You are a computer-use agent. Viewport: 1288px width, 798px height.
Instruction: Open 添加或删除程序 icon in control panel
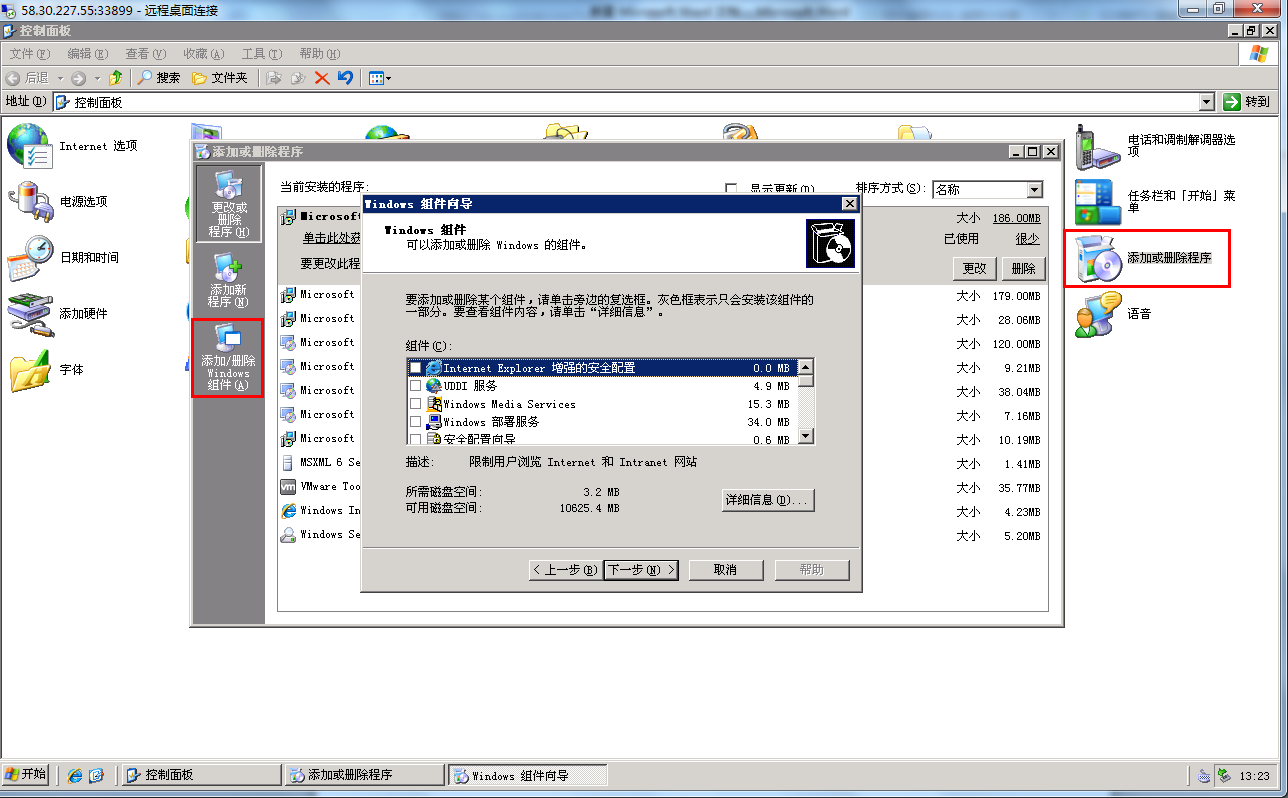pyautogui.click(x=1097, y=259)
